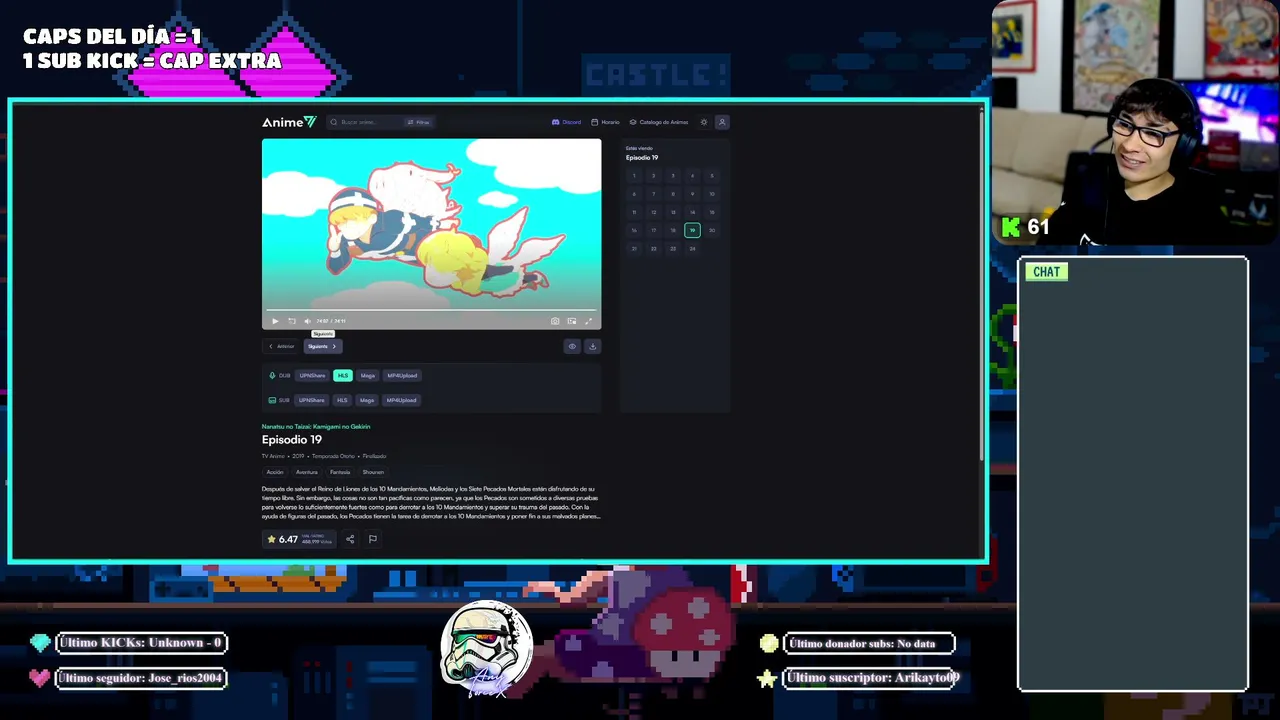
Task: Select UPNShare server in DUB row
Action: (x=312, y=375)
